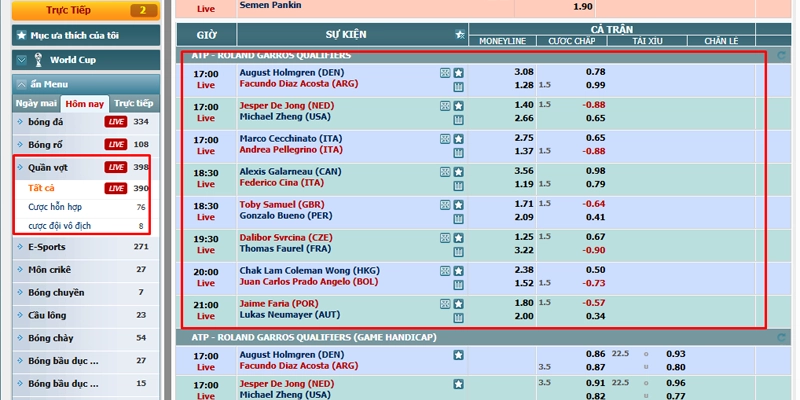Viewport: 800px width, 400px height.
Task: Click the favorites star in SỰ KIỆN header
Action: tap(460, 35)
